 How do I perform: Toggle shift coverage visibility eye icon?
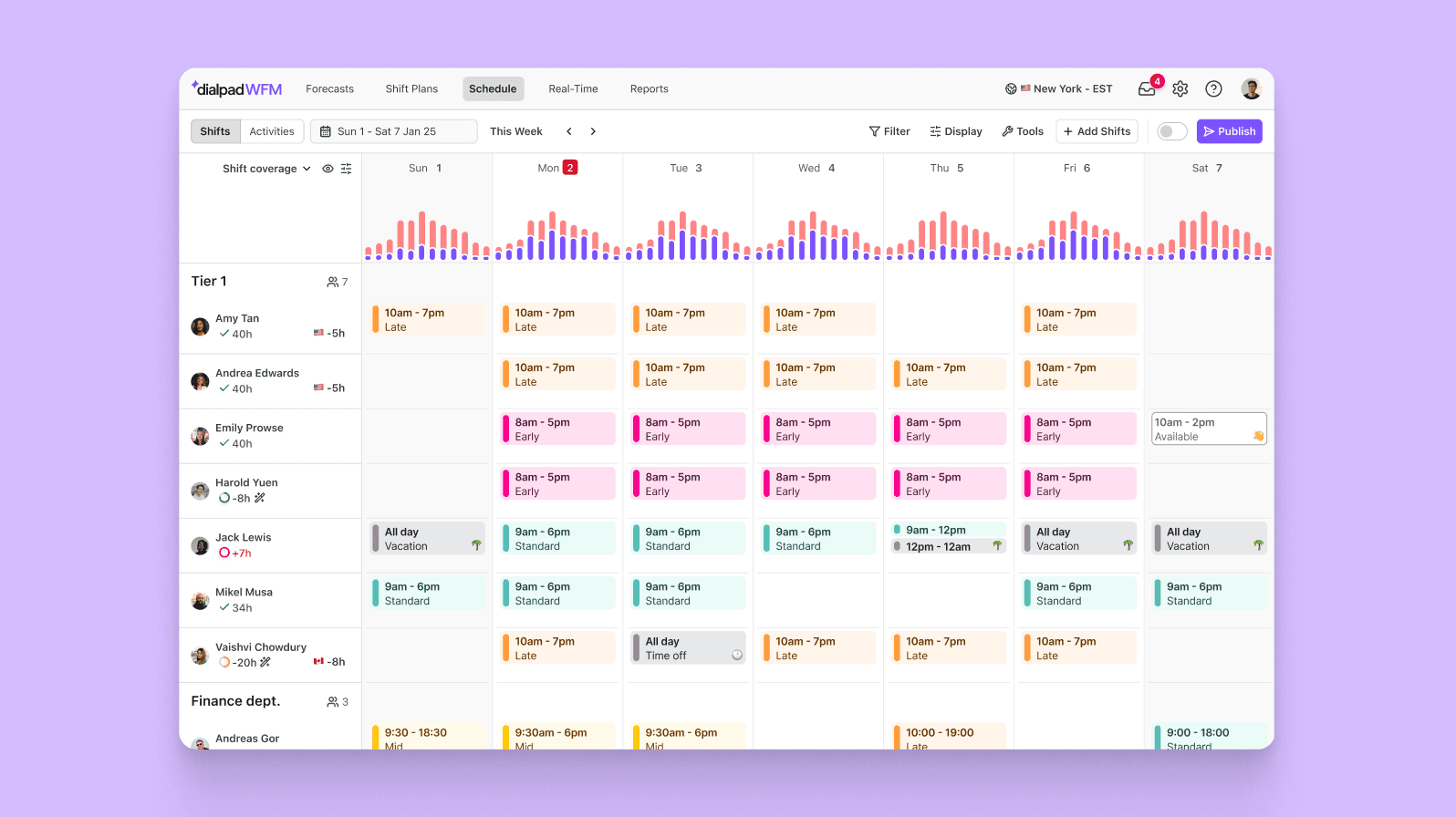pyautogui.click(x=328, y=169)
